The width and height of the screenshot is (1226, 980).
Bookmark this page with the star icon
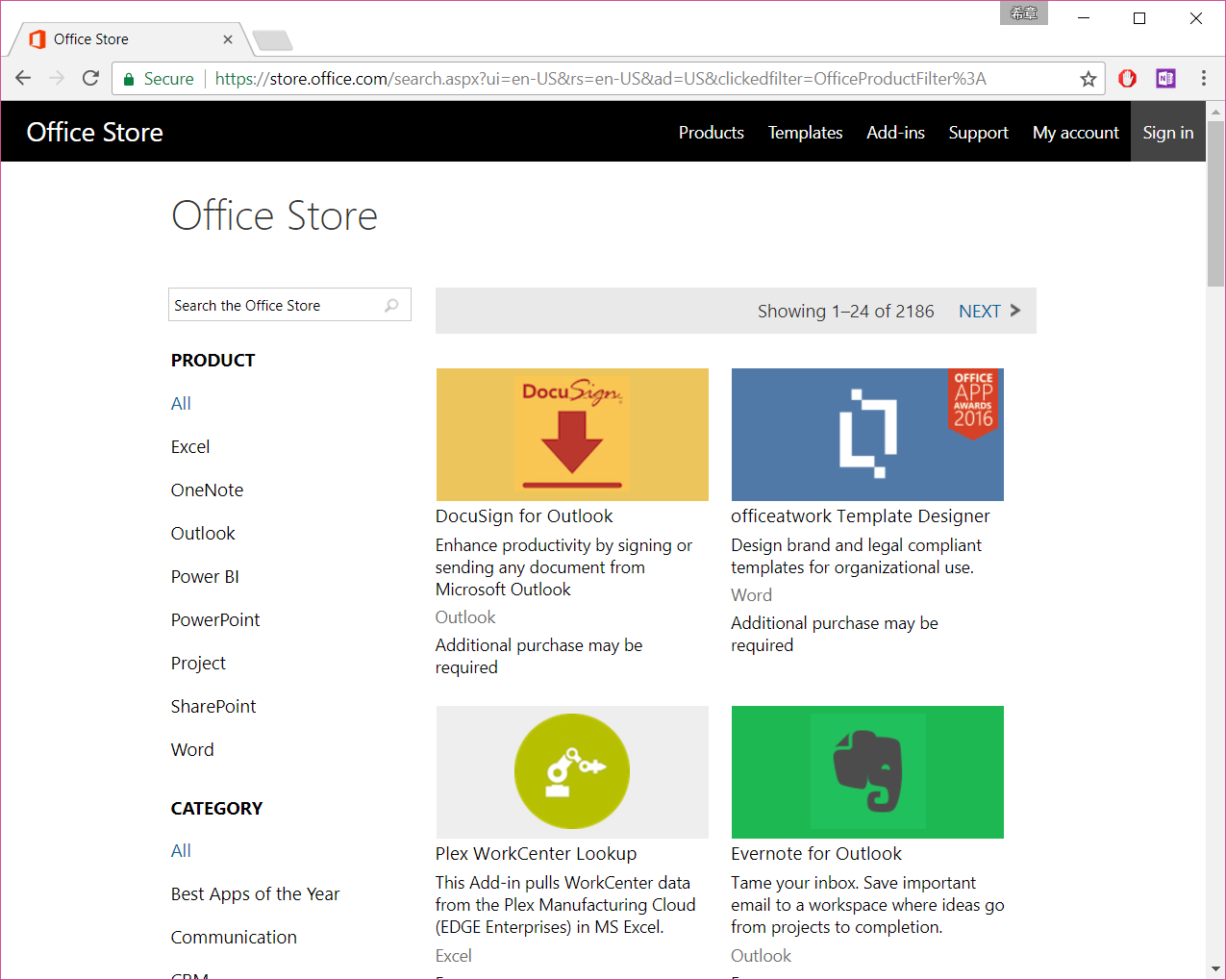(x=1088, y=78)
